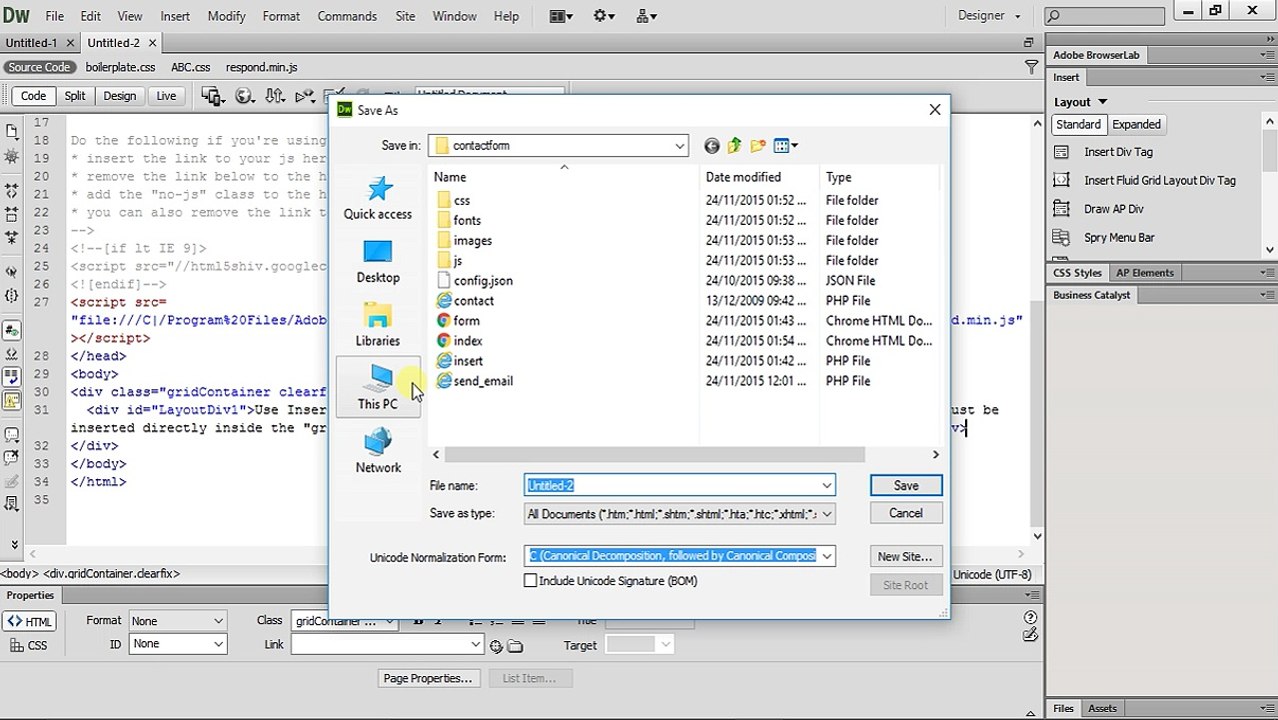
Task: Click Up One Level folder icon
Action: coord(735,146)
